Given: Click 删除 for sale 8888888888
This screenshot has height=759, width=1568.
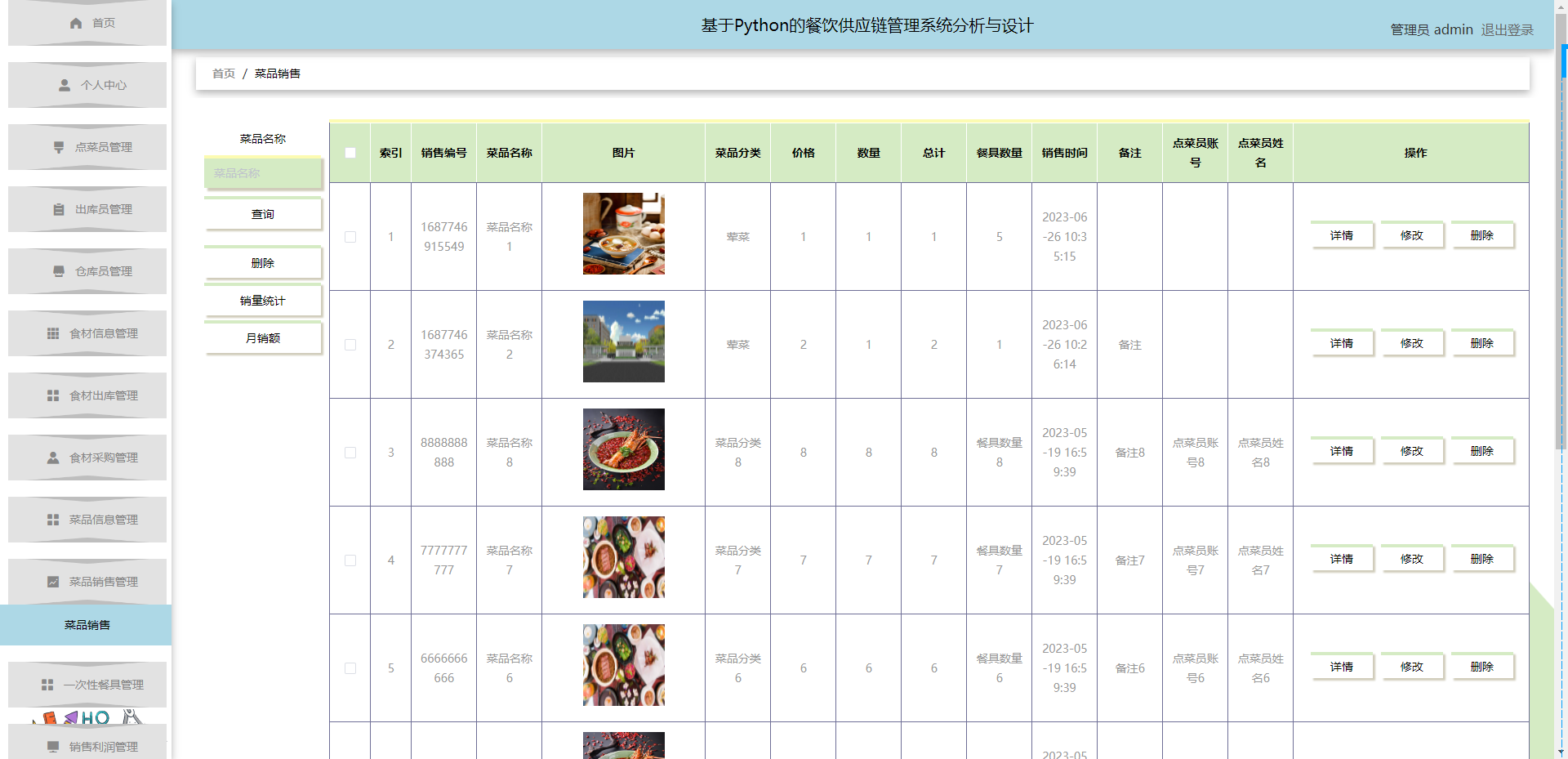Looking at the screenshot, I should point(1482,451).
